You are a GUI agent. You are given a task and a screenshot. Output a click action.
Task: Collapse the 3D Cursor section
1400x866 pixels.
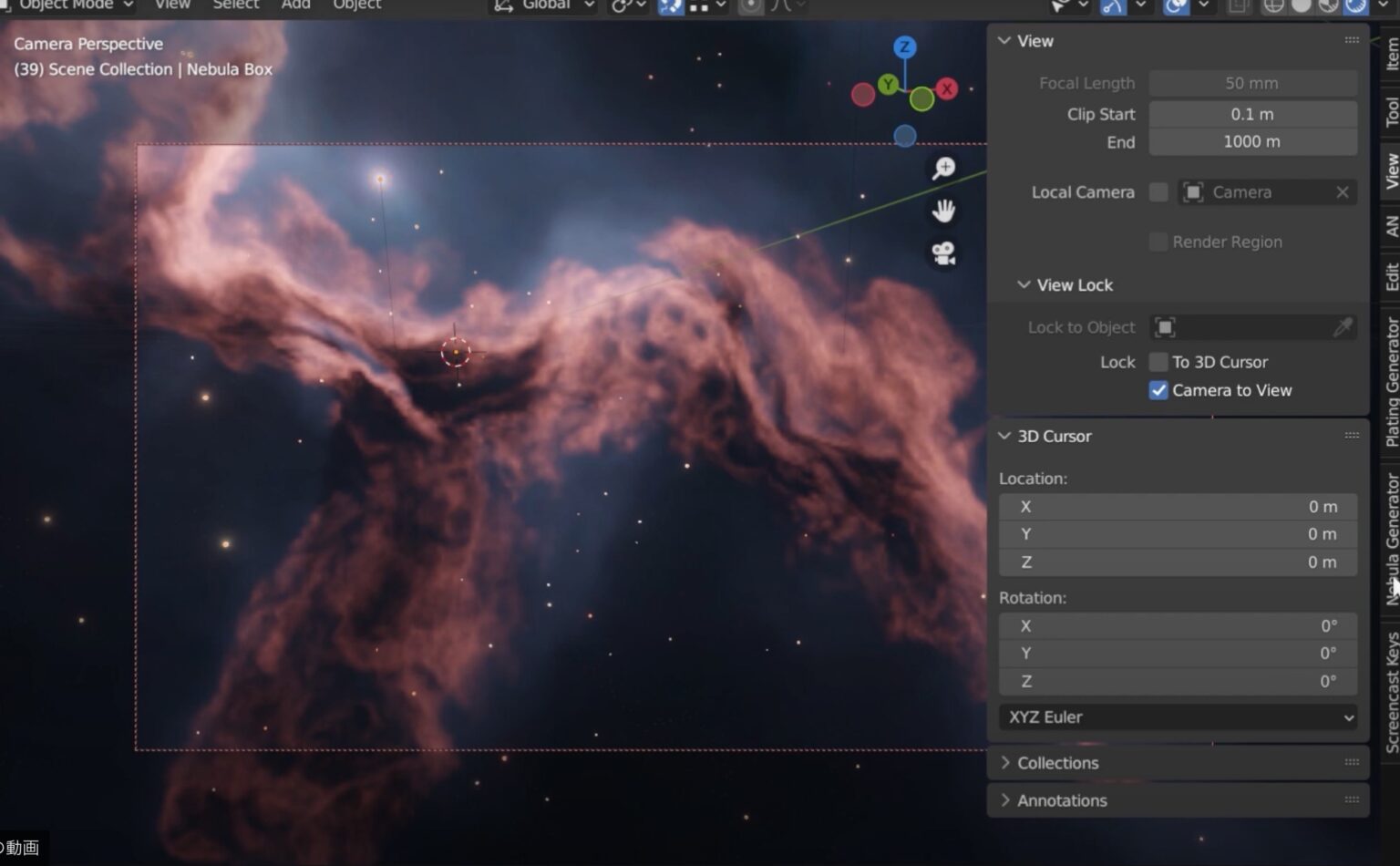pos(1004,436)
